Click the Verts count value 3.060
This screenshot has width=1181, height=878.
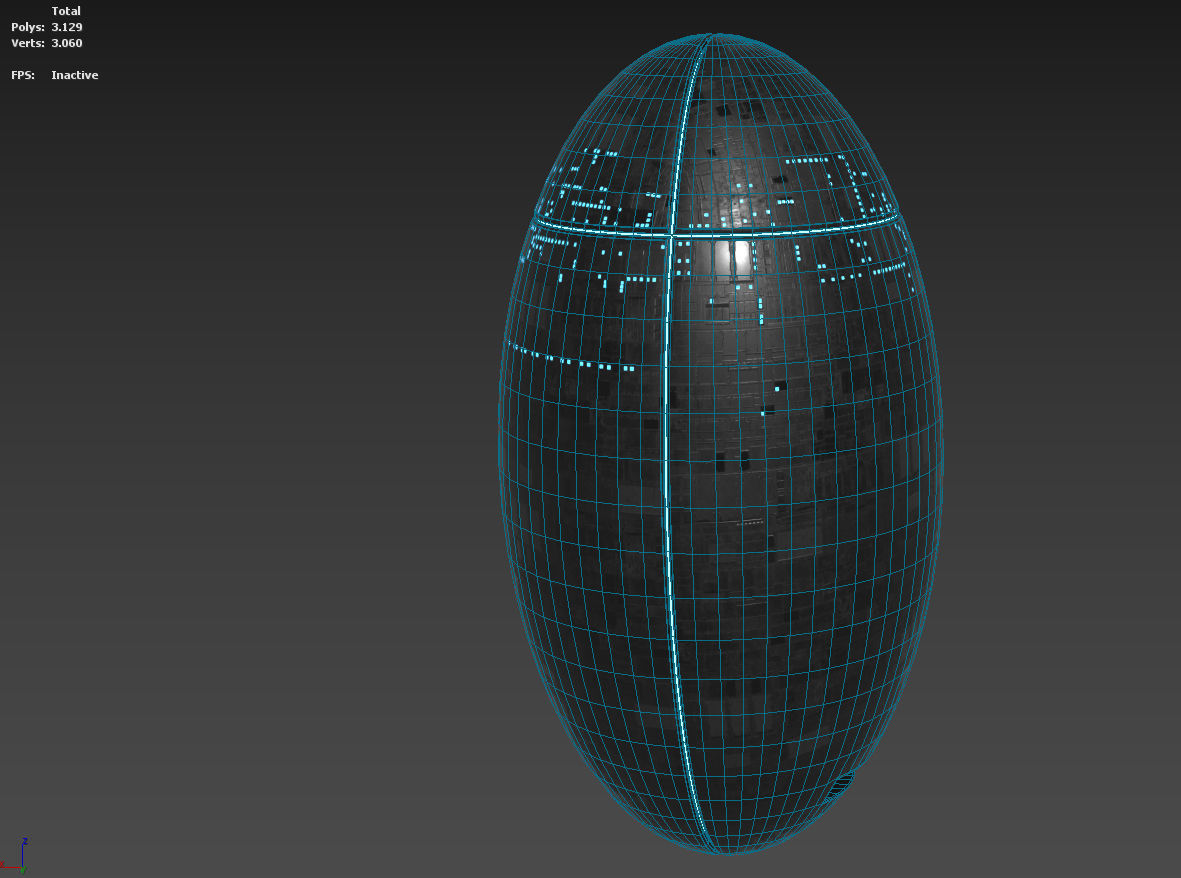click(66, 43)
